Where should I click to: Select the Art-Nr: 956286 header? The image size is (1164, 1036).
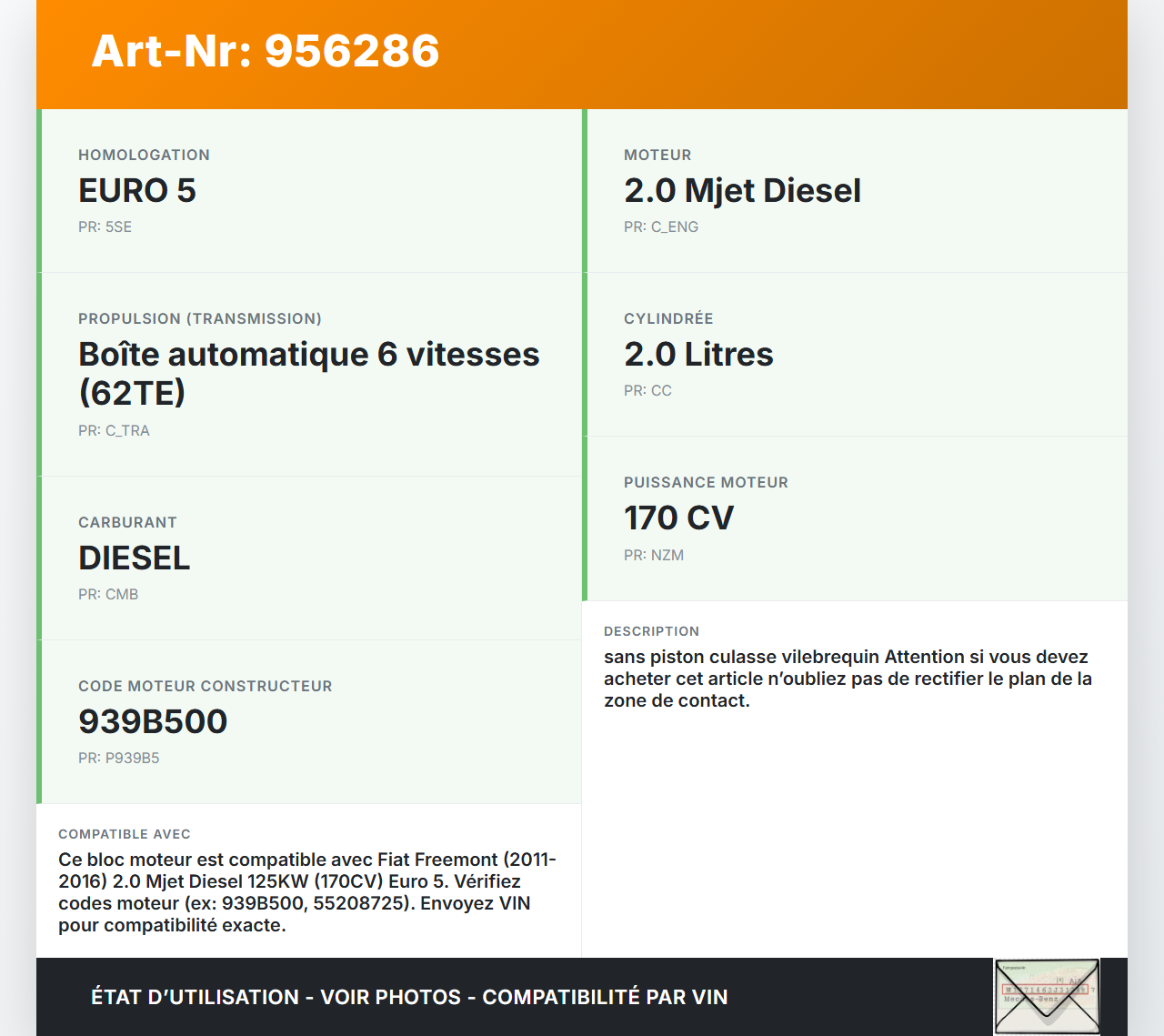coord(265,52)
